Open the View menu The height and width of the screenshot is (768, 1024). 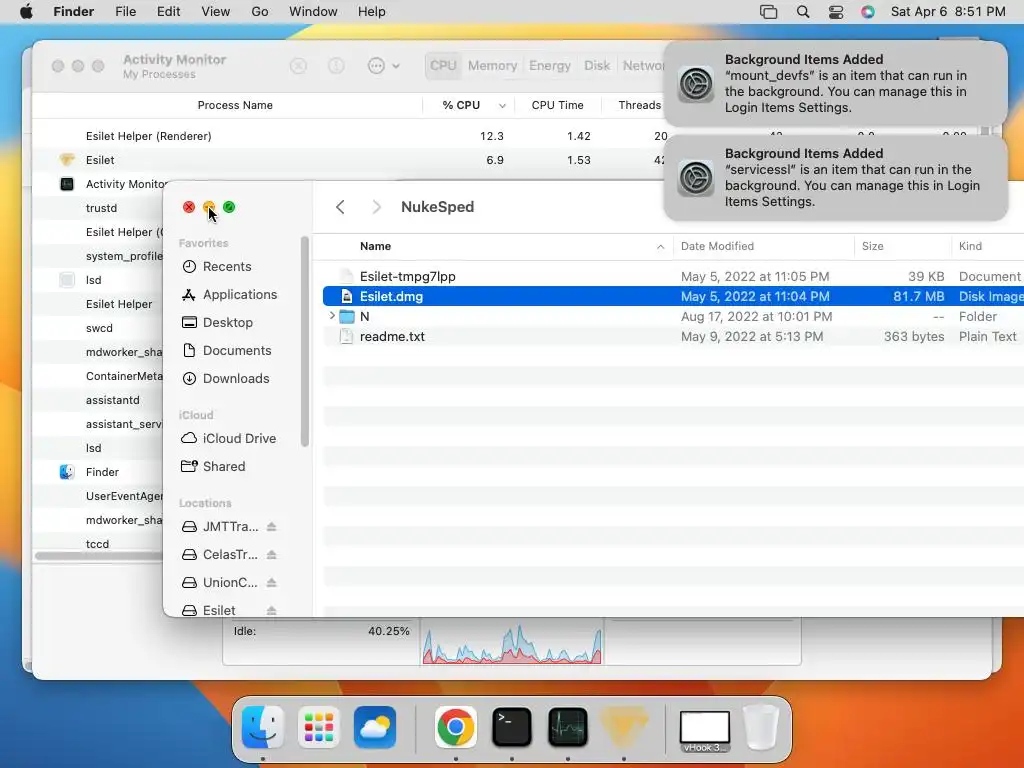(216, 12)
